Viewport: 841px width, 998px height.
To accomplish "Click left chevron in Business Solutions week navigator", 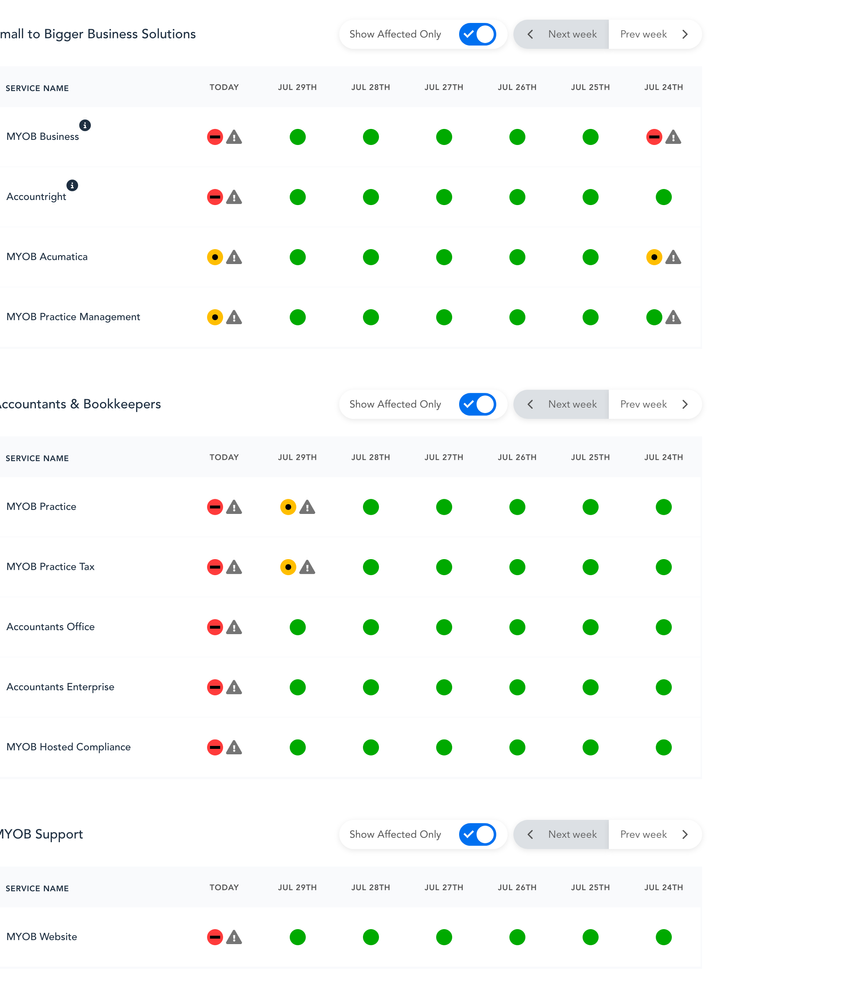I will coord(530,34).
